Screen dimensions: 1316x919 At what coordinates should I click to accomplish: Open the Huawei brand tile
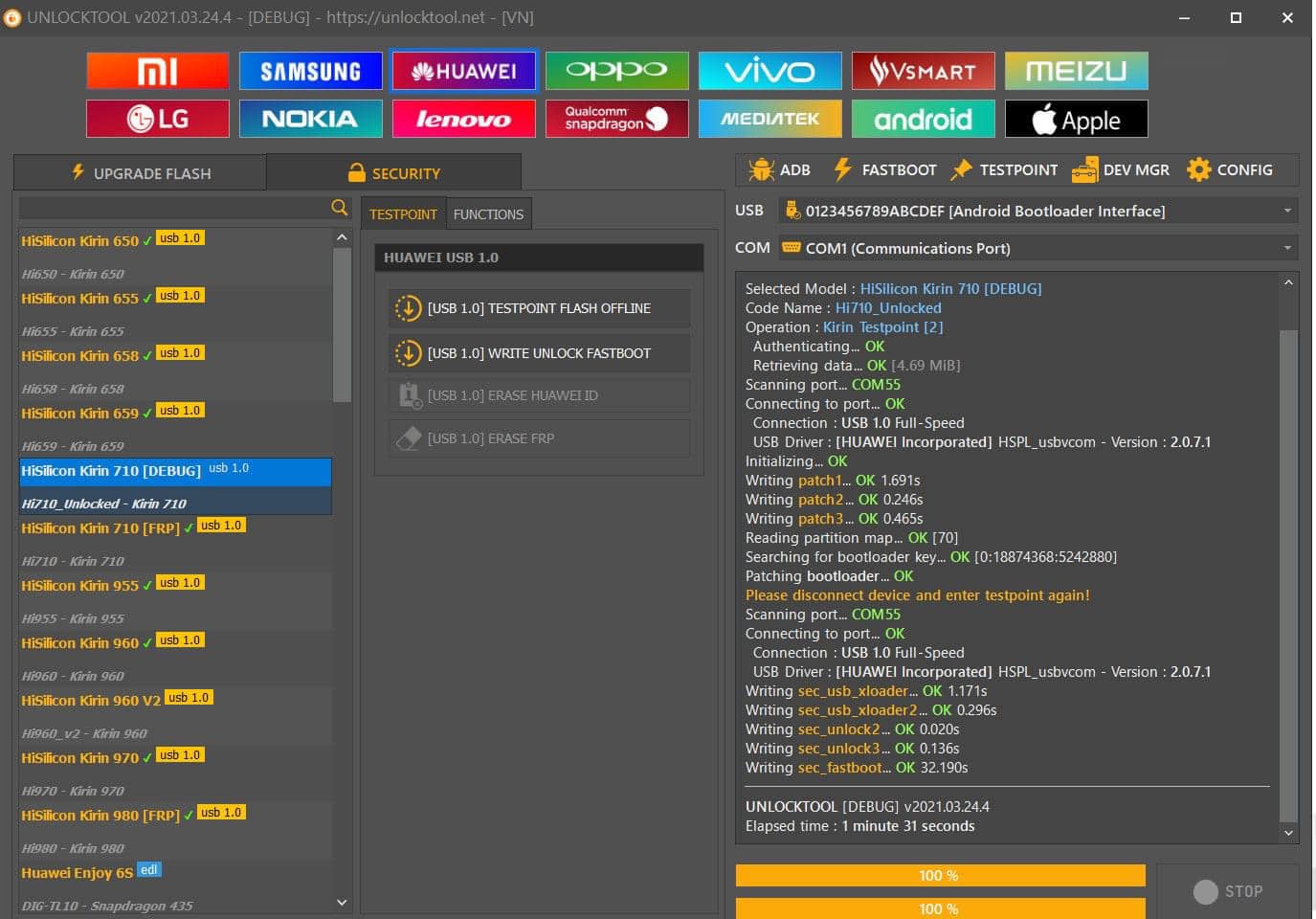click(x=464, y=71)
